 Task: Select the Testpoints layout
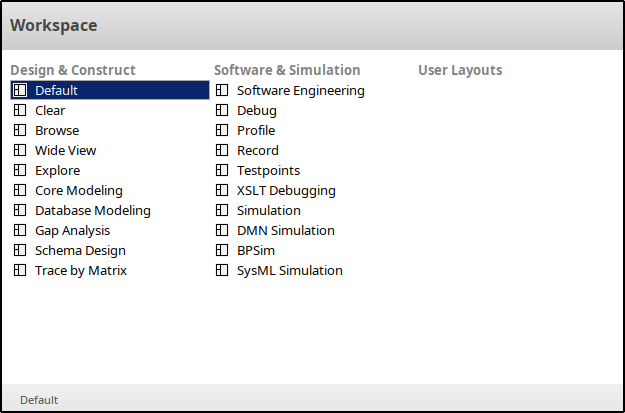268,170
